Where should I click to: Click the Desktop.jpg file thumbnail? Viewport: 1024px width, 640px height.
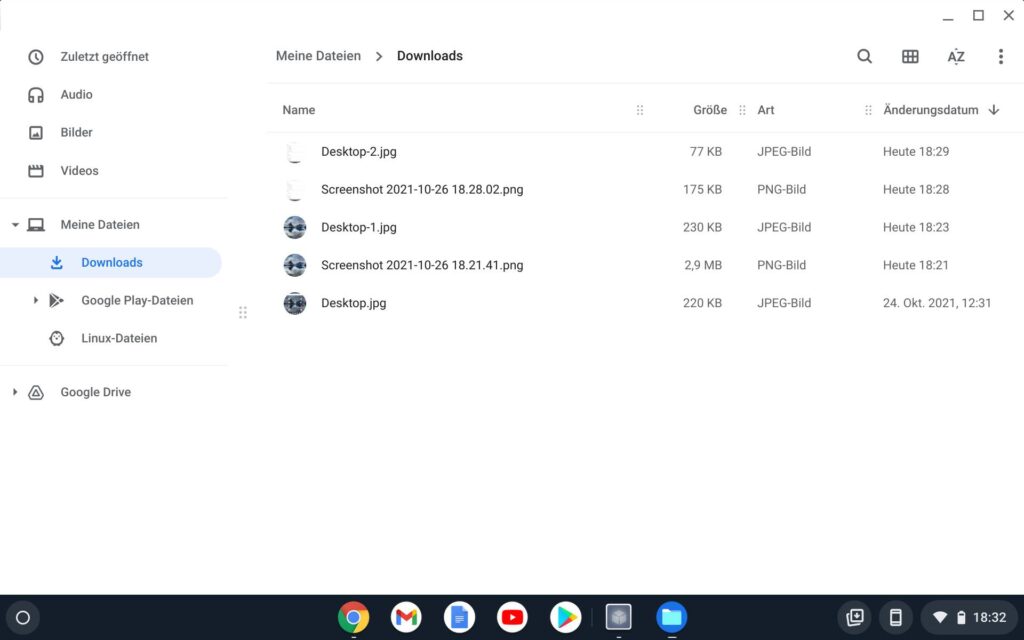[x=295, y=303]
